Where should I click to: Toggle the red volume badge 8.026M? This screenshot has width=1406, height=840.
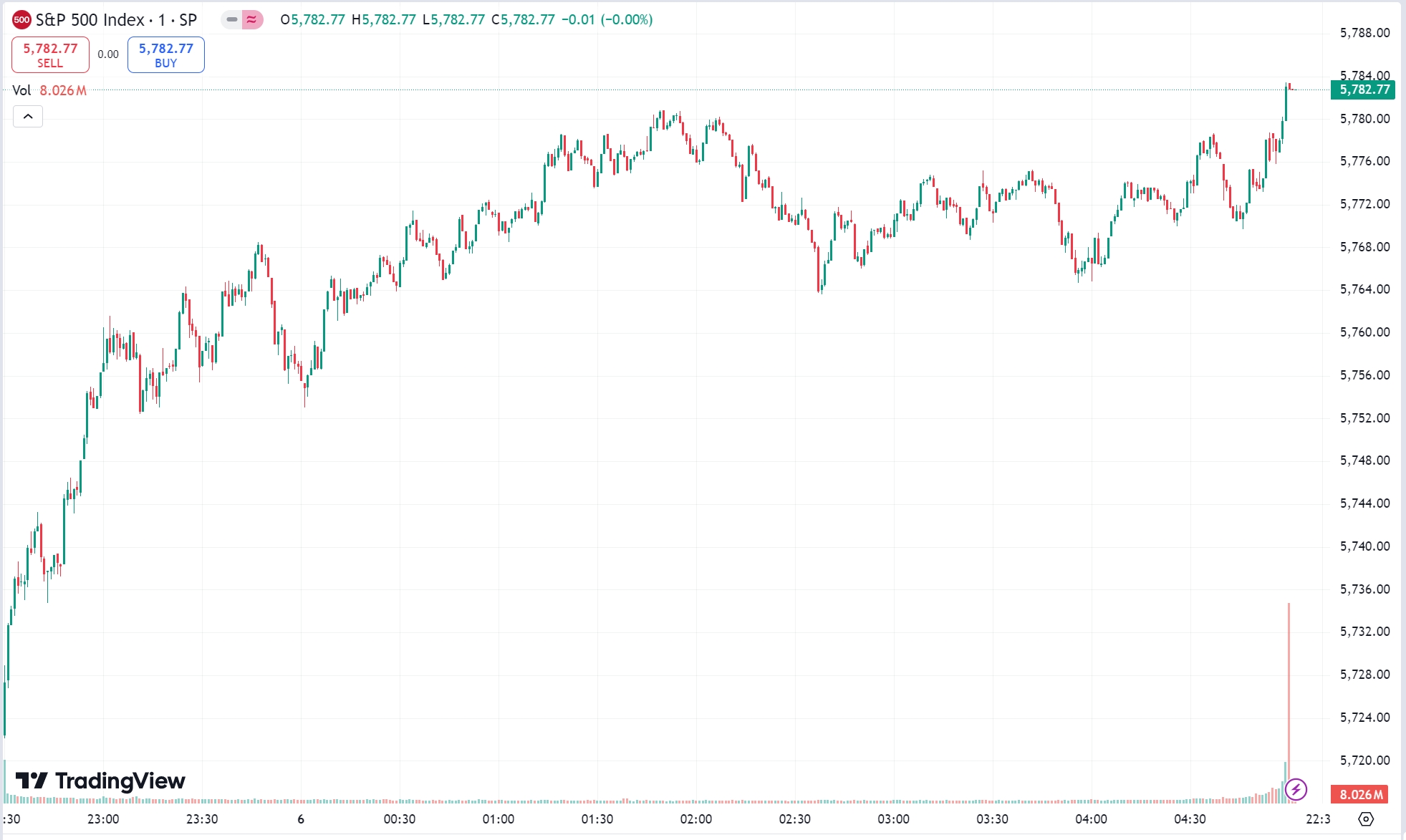1361,794
